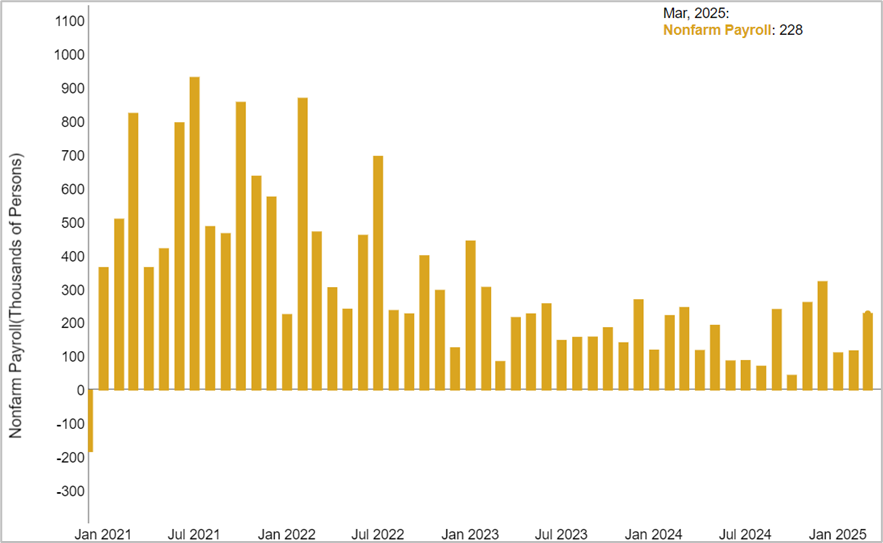
Task: Click the '100' y-axis tick label
Action: 73,357
